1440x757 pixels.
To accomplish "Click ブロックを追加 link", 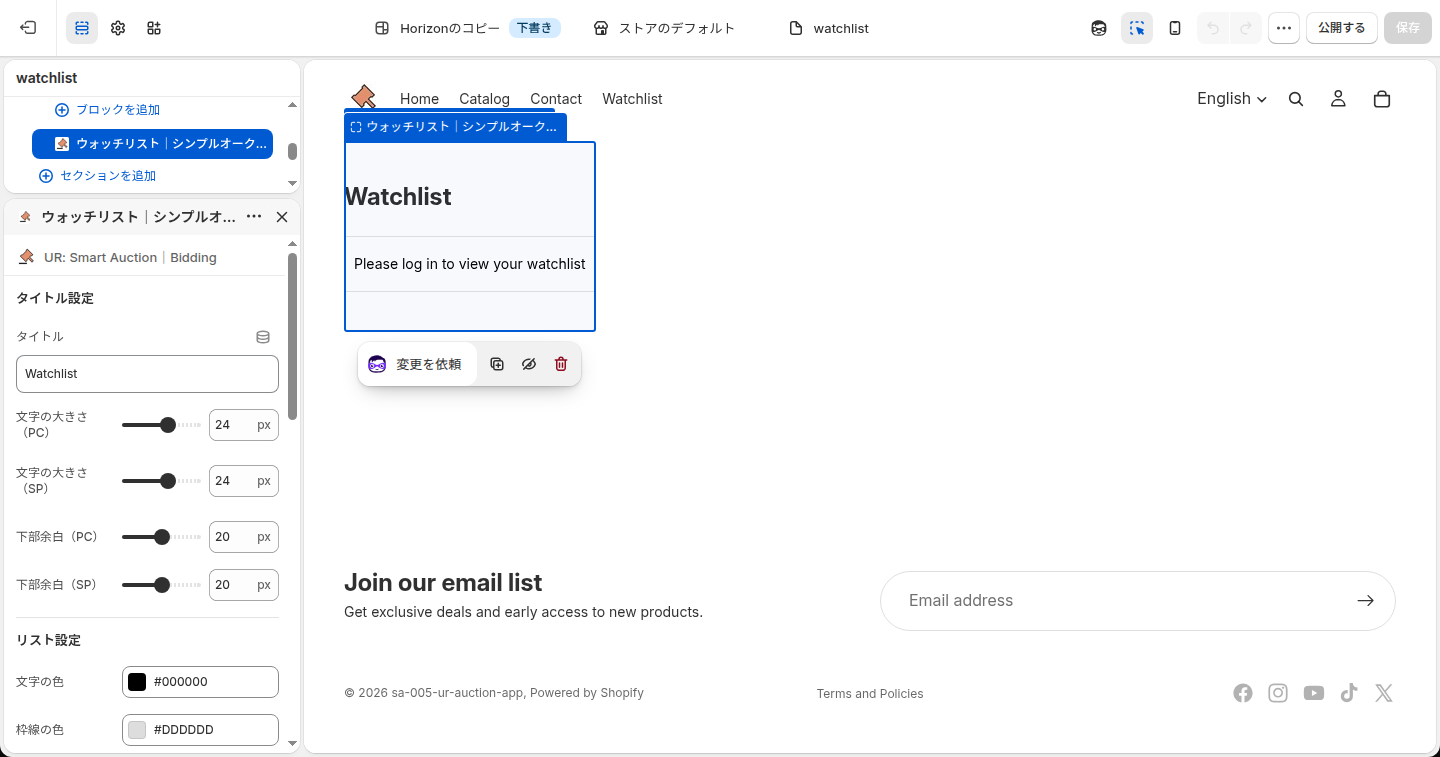I will pos(107,110).
